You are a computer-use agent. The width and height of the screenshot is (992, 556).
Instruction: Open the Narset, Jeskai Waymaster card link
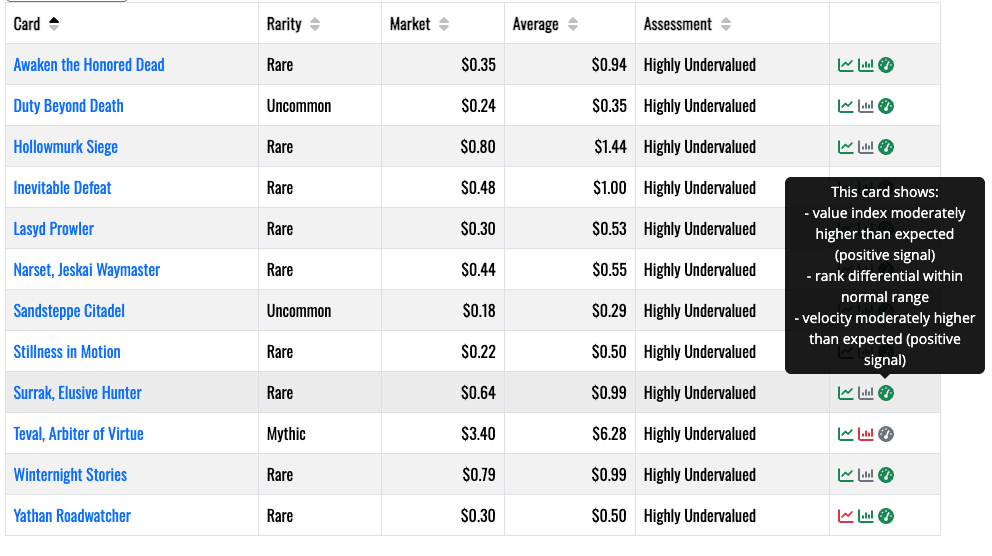coord(87,270)
